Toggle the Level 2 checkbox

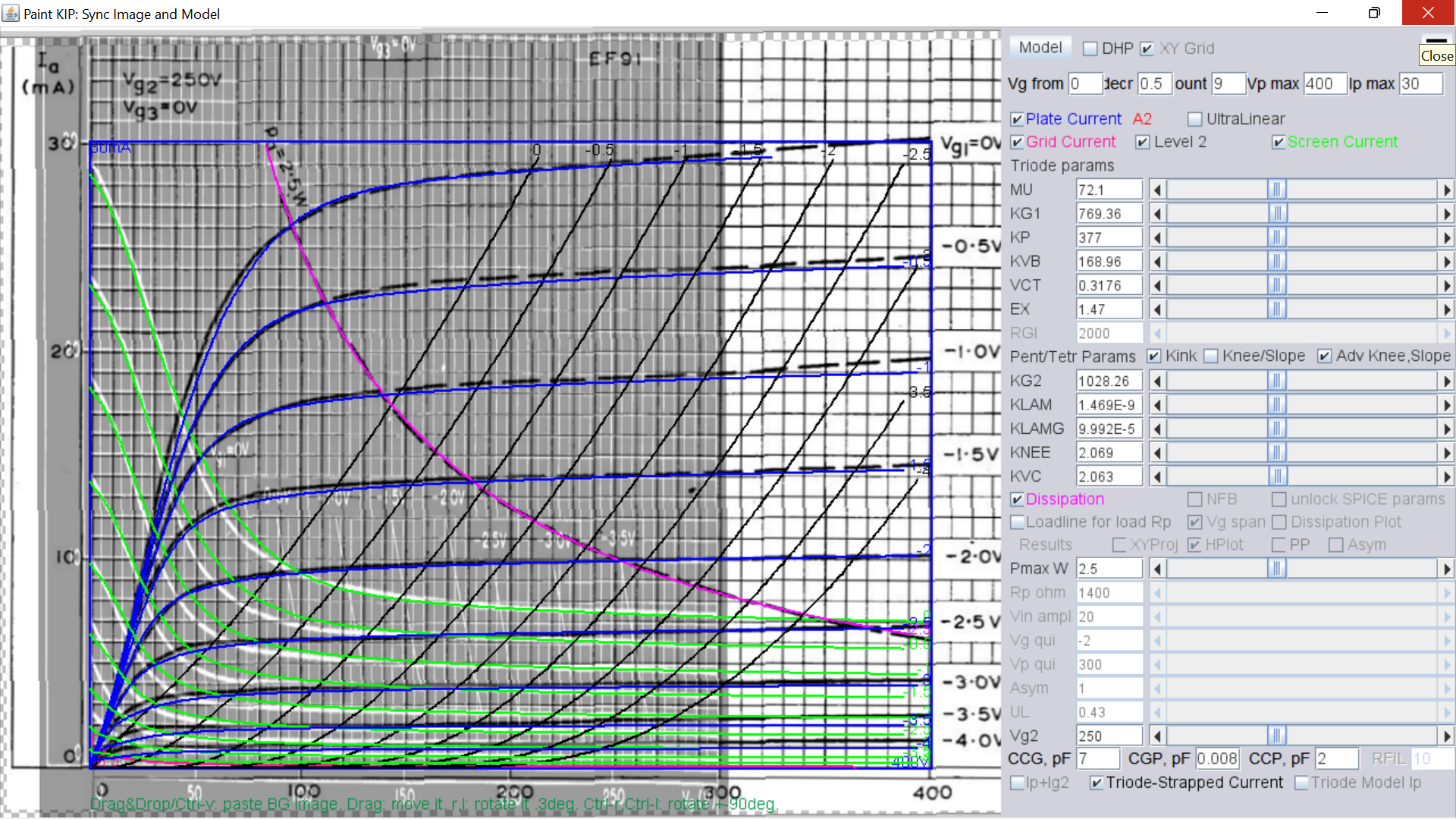point(1142,142)
